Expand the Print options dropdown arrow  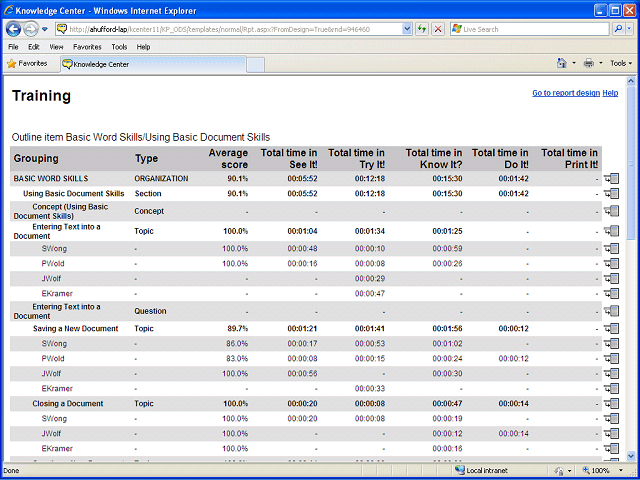point(601,63)
